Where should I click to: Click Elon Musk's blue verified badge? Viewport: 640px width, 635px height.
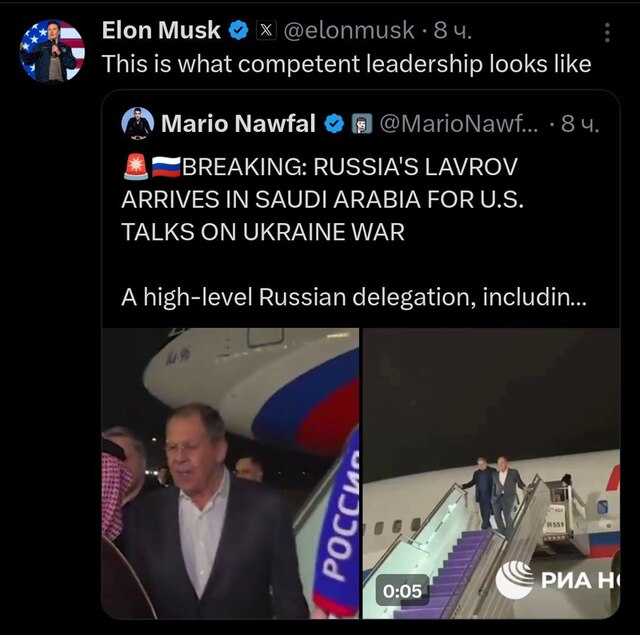click(239, 32)
